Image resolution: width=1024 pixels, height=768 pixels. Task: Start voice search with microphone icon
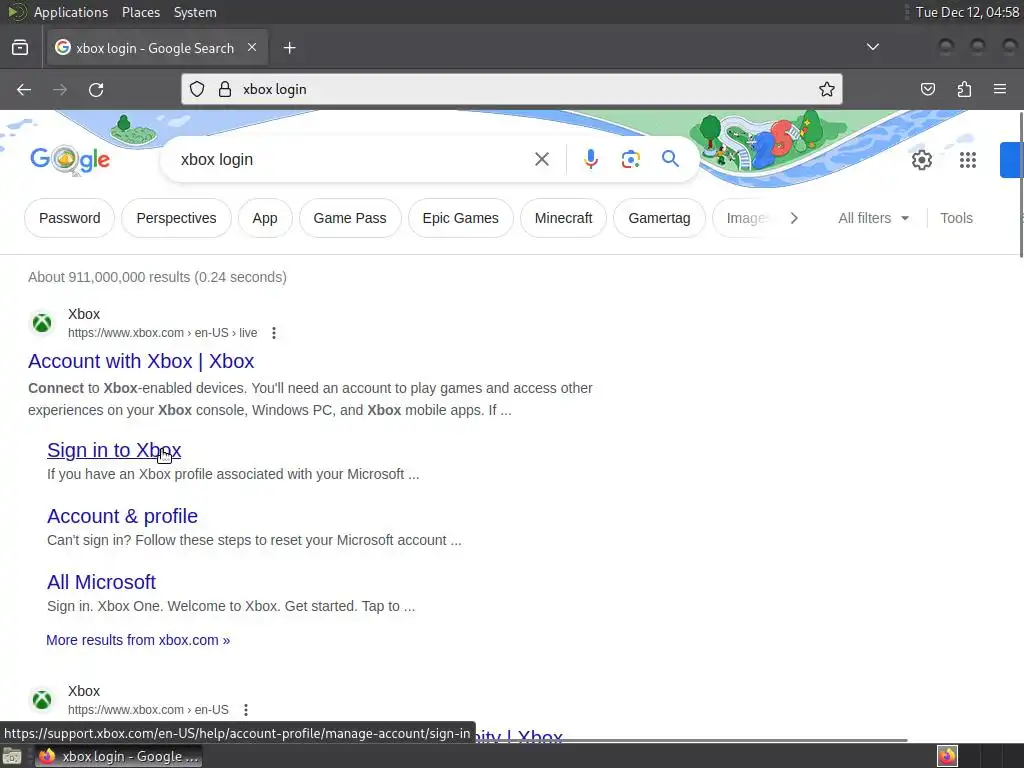590,159
